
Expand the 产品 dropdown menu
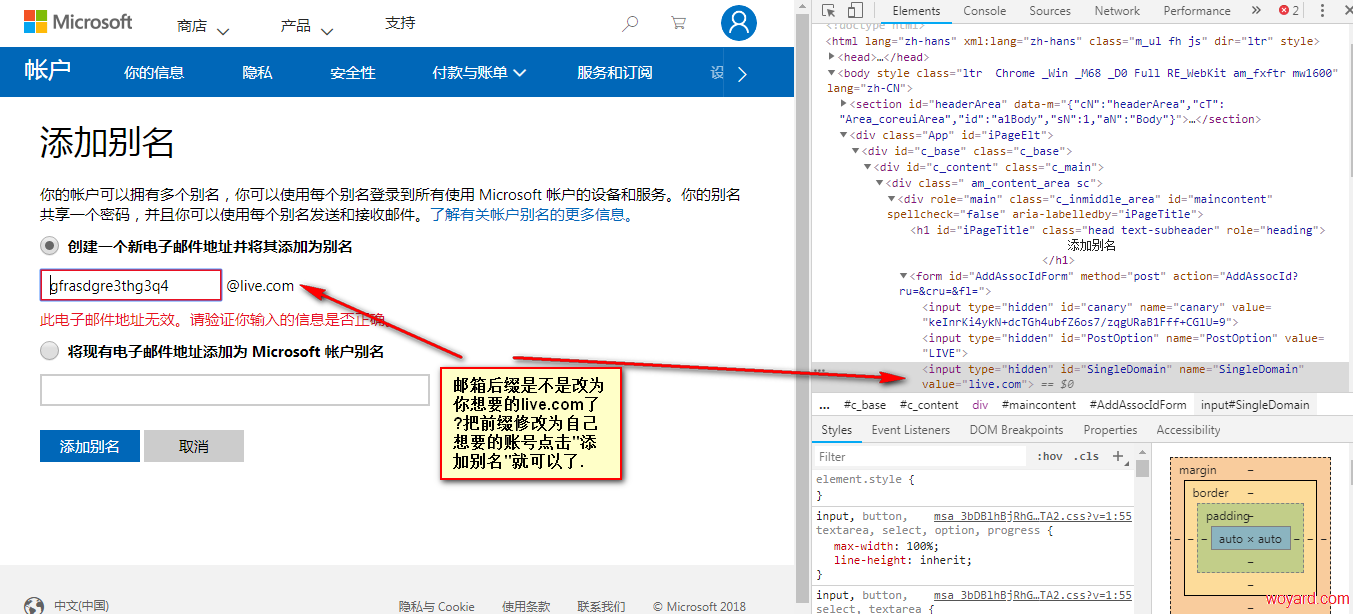click(x=307, y=26)
